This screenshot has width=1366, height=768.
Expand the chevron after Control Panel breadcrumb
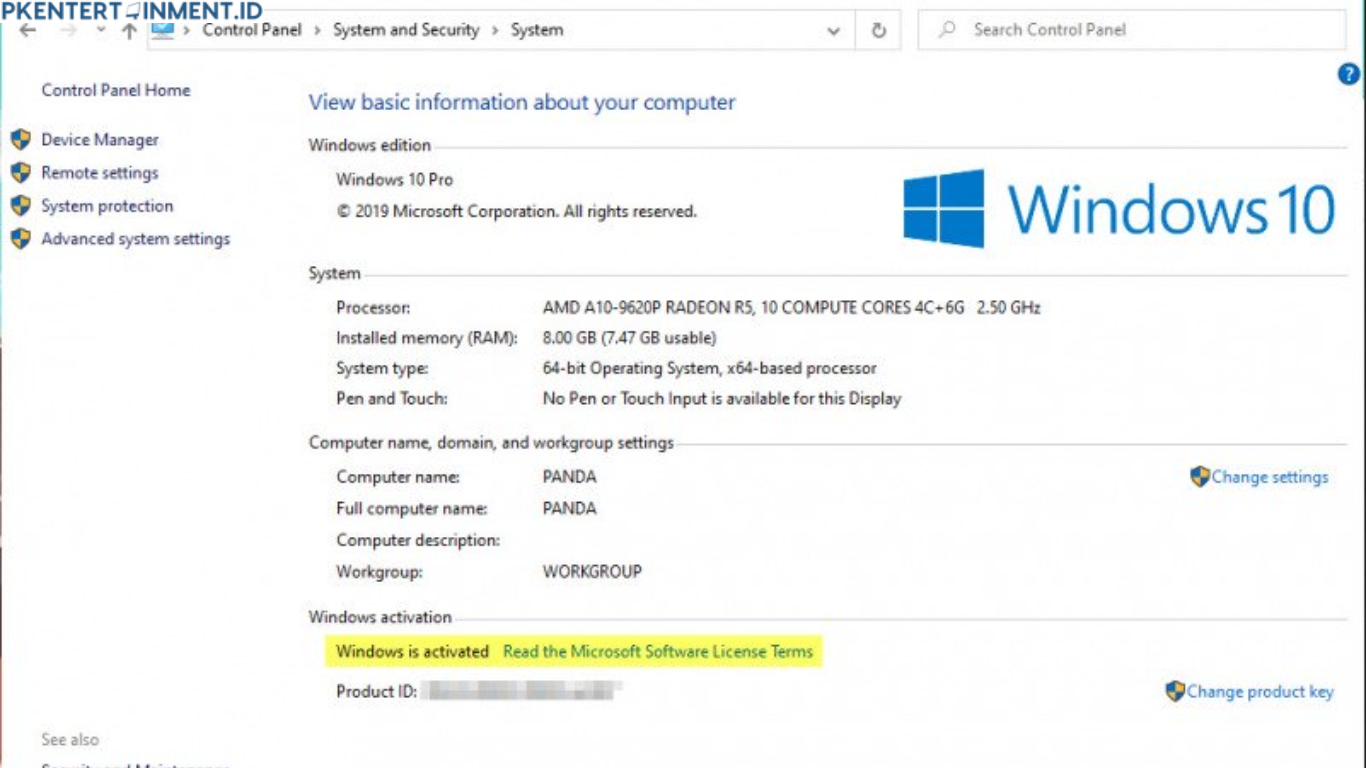click(318, 31)
